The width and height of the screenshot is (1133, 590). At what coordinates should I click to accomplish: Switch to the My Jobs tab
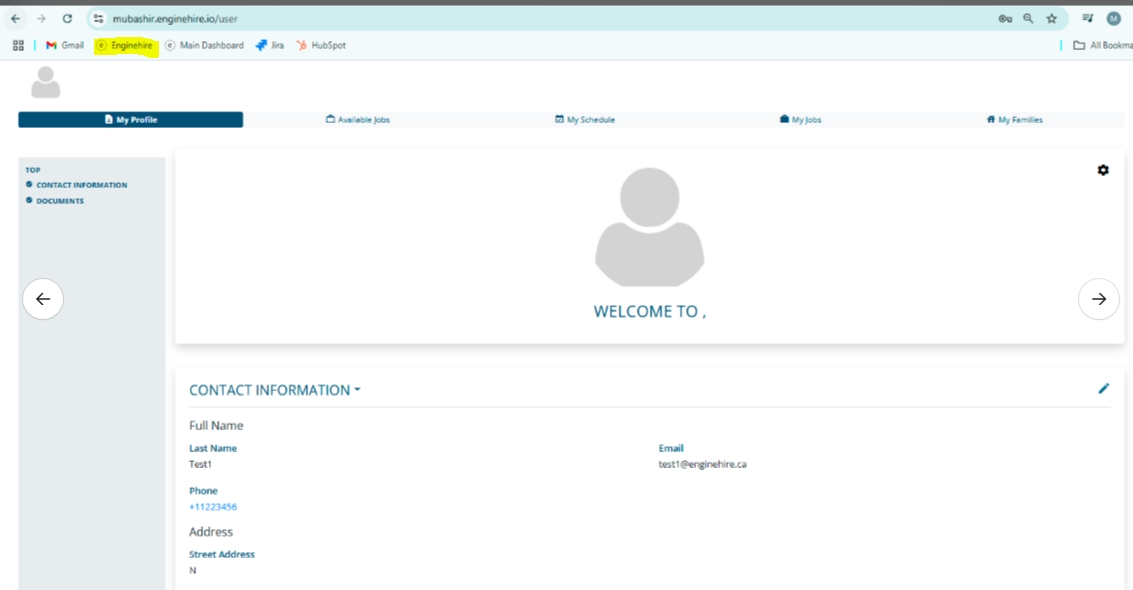click(x=801, y=120)
